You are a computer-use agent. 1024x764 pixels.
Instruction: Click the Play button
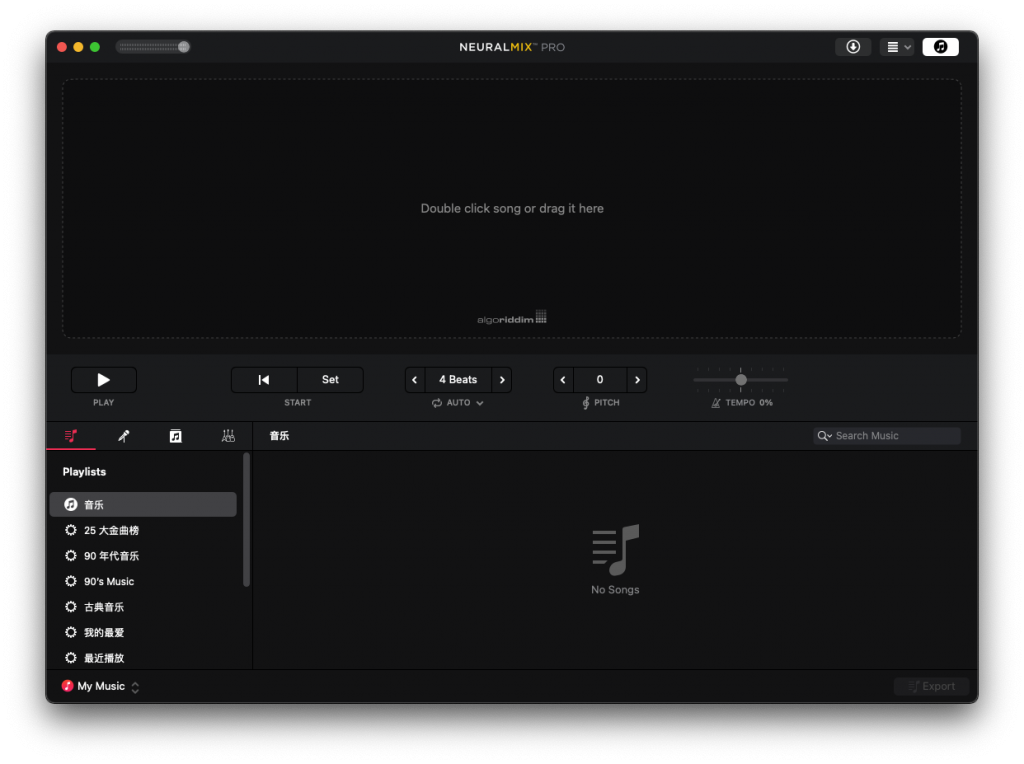click(103, 379)
